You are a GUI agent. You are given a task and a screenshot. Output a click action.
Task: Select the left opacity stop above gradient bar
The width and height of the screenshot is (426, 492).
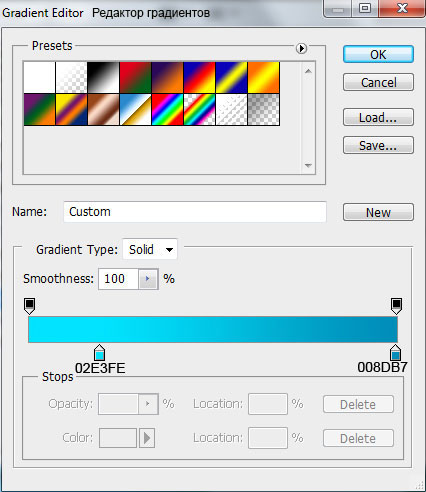30,306
